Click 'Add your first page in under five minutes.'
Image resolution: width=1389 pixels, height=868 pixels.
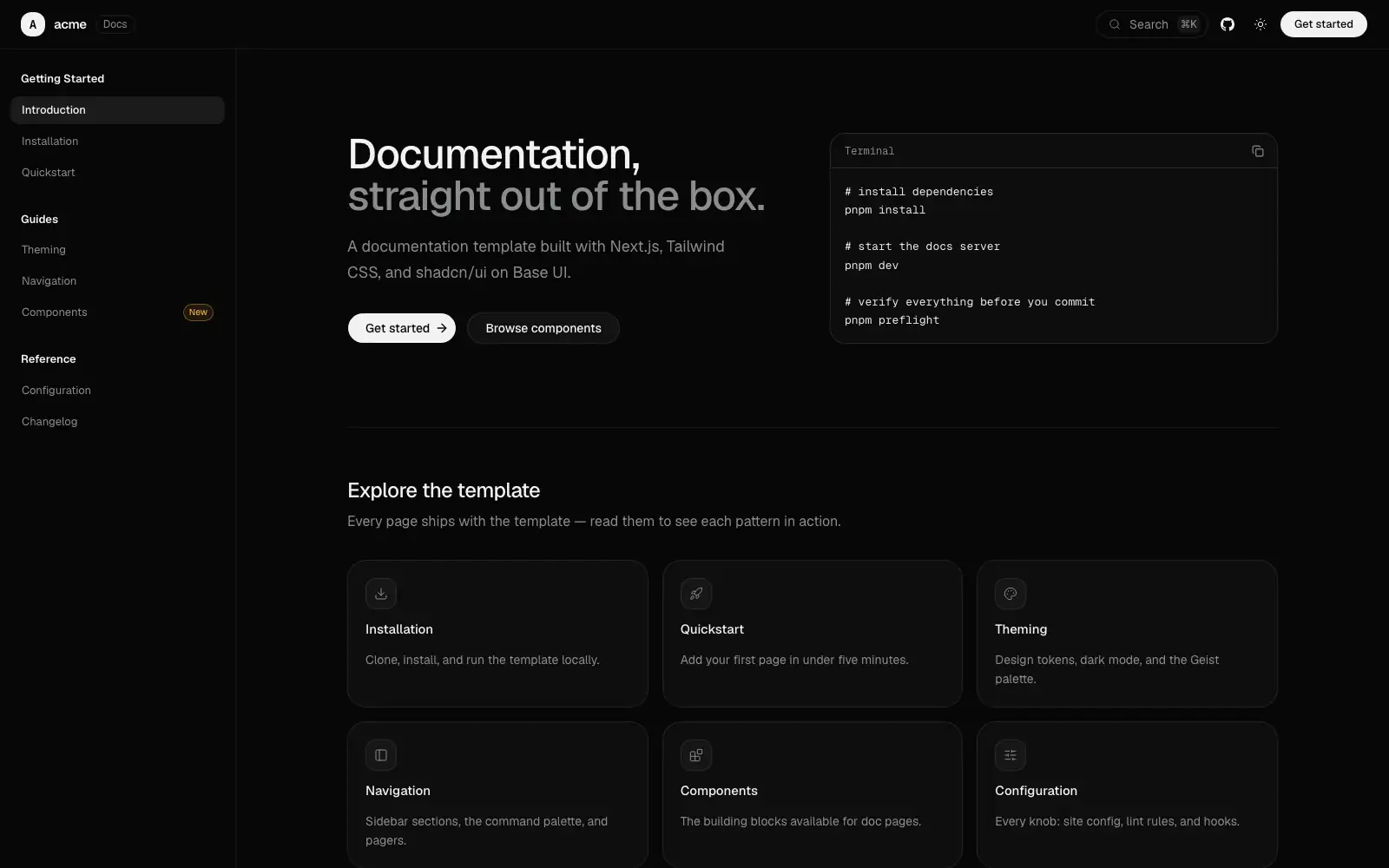pyautogui.click(x=794, y=660)
